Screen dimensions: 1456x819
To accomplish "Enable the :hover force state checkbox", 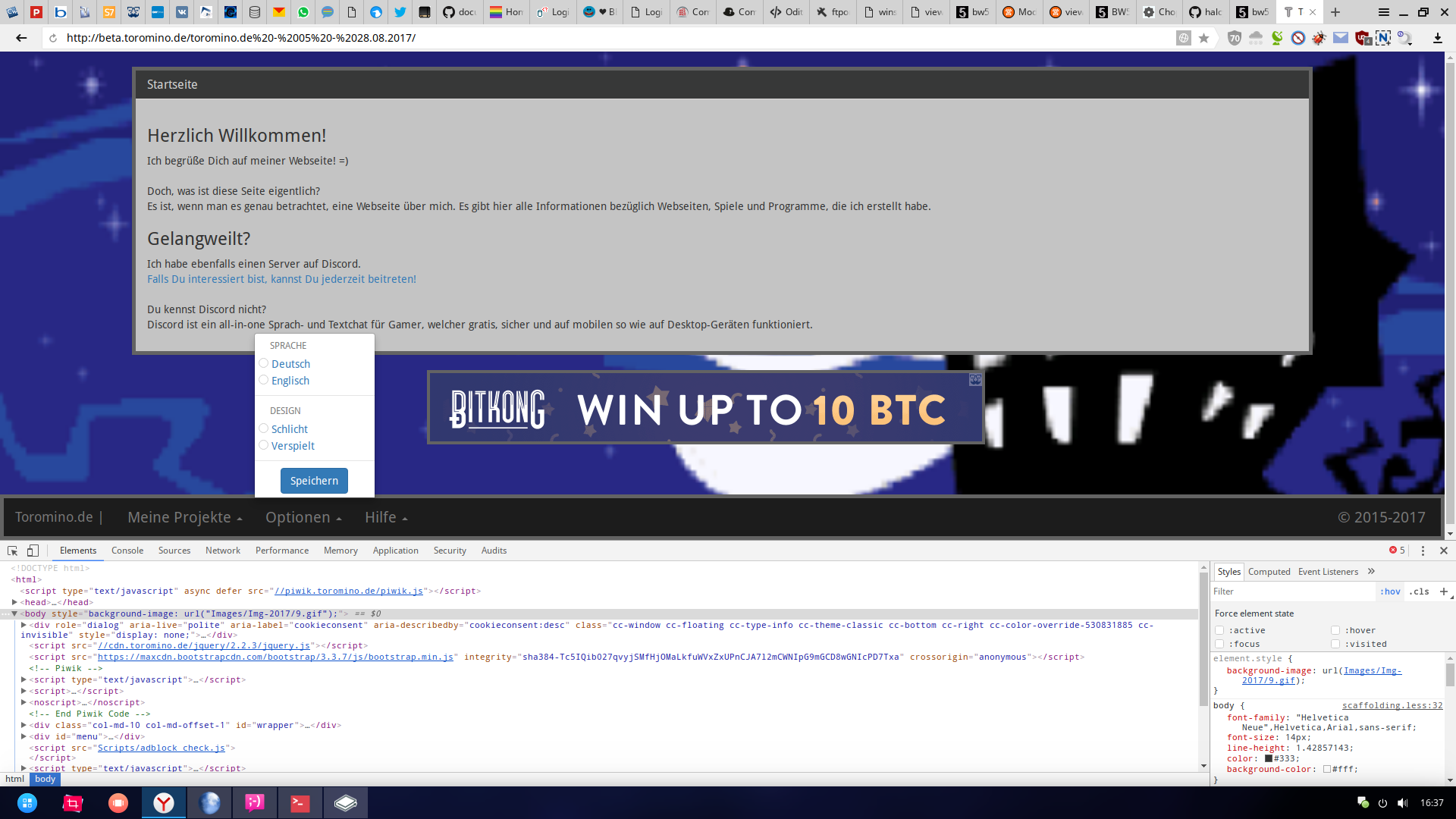I will point(1335,630).
